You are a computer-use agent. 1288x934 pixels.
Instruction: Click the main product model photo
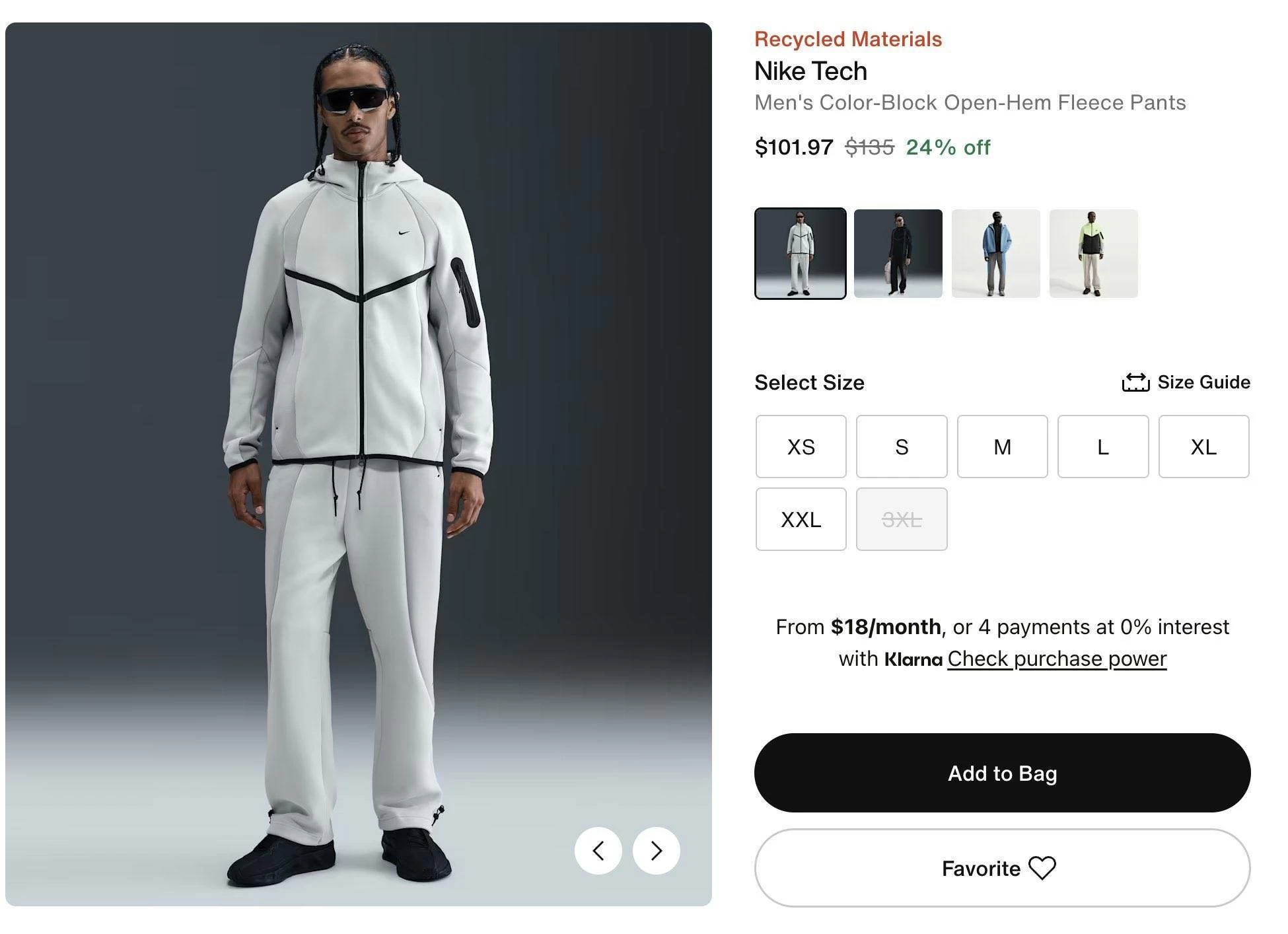point(359,464)
